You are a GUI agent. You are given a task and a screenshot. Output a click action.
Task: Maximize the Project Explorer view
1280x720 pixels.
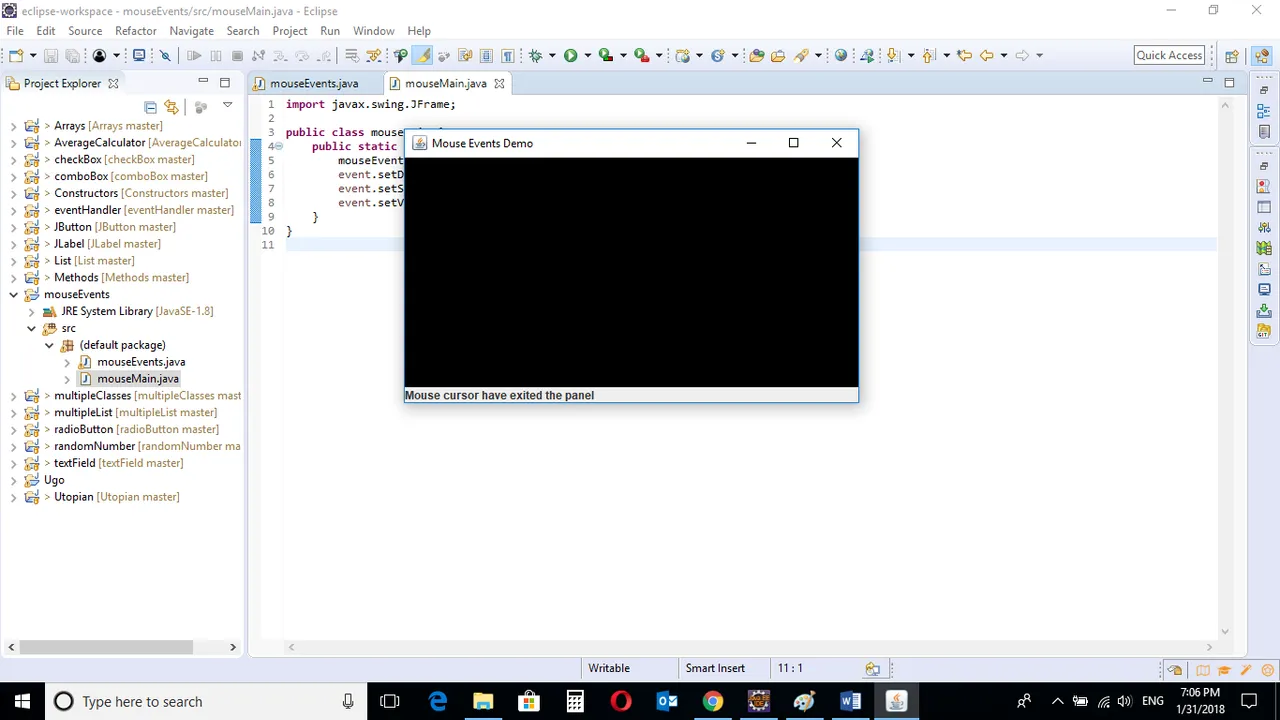pos(225,83)
